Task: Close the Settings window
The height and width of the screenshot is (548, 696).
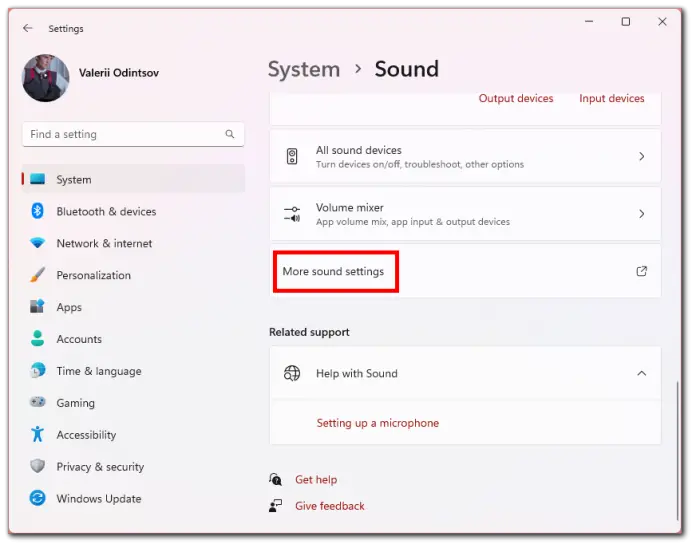Action: [x=662, y=21]
